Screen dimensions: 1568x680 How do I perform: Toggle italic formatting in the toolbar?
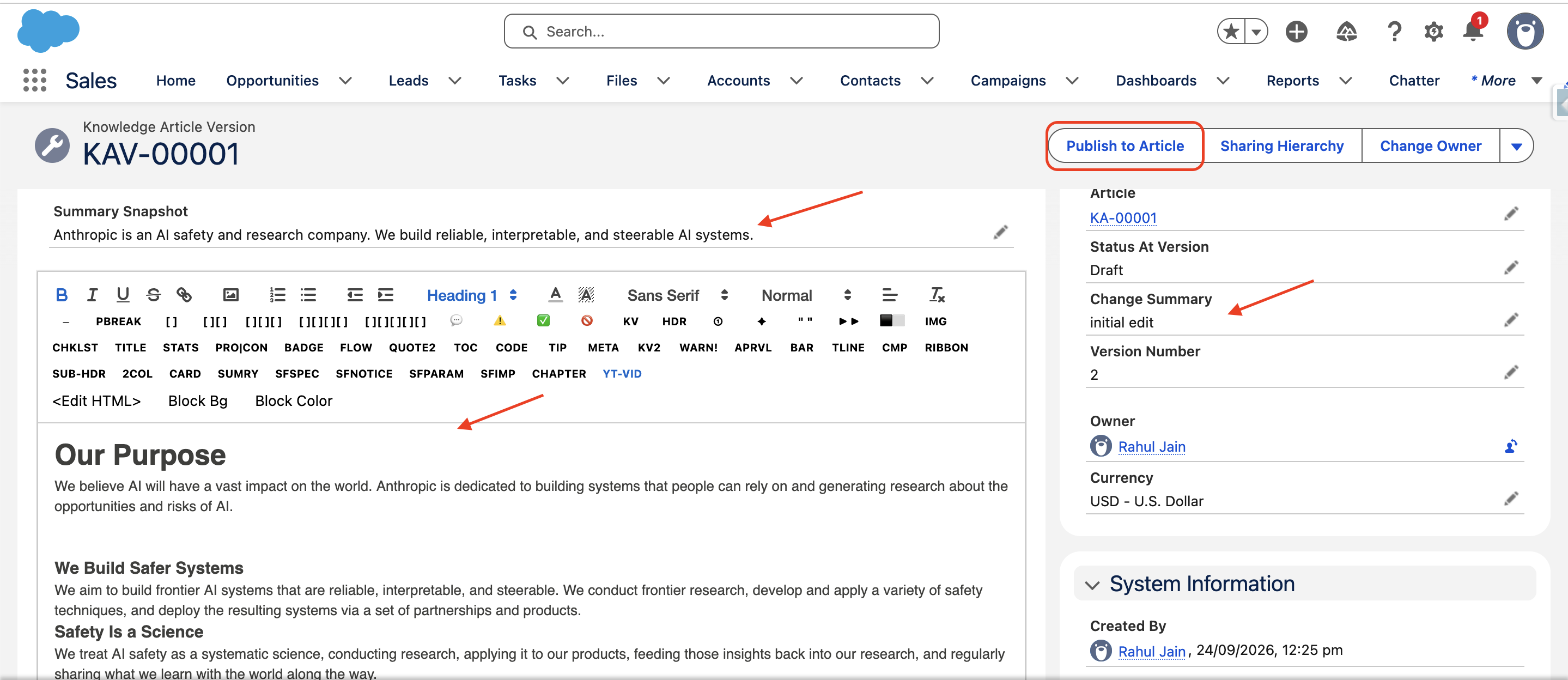[92, 295]
